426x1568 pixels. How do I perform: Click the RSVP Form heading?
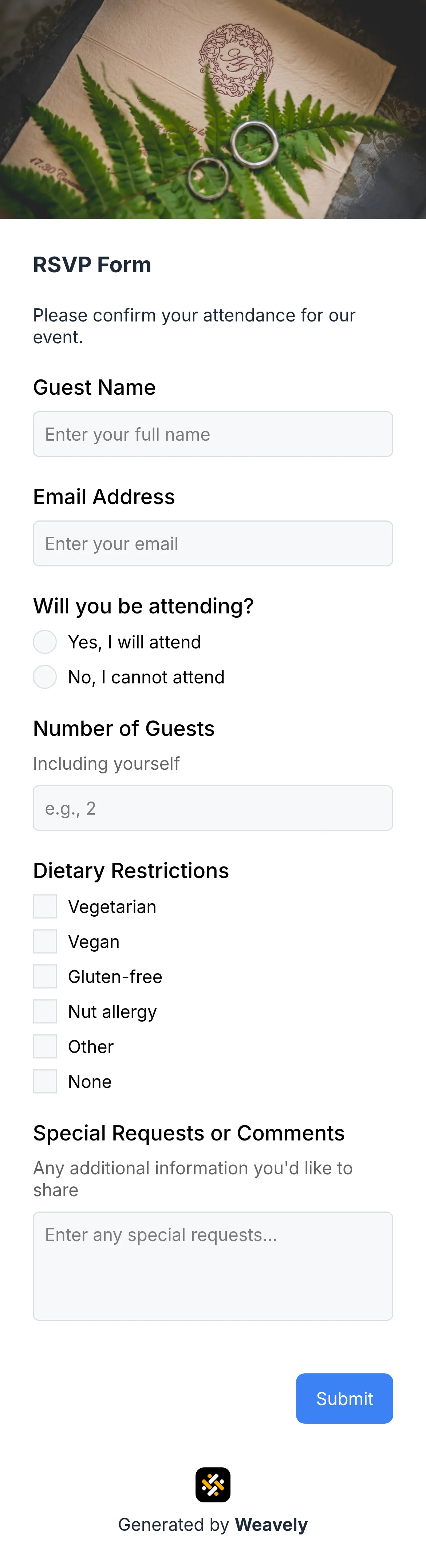coord(92,264)
